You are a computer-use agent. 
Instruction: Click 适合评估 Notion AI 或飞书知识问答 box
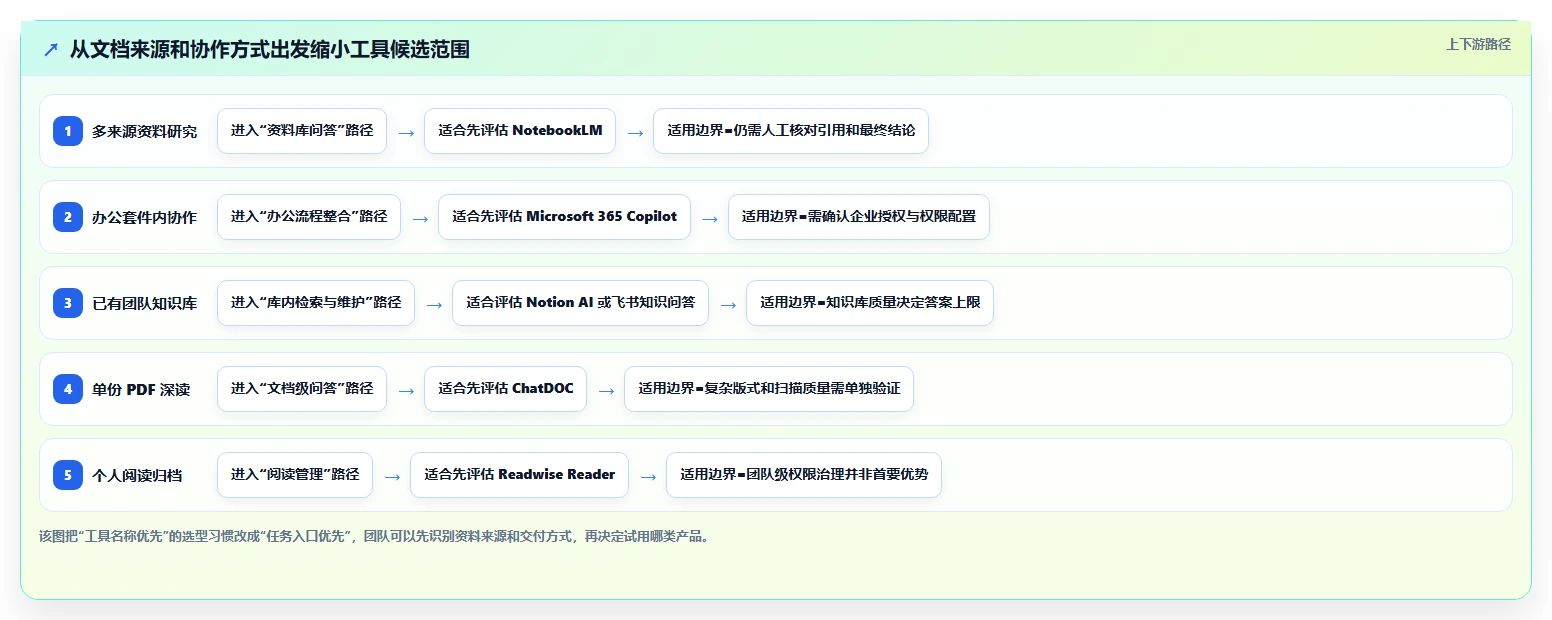tap(580, 303)
